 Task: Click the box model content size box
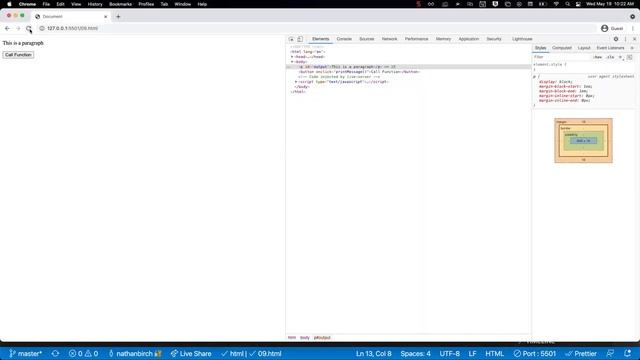click(583, 141)
